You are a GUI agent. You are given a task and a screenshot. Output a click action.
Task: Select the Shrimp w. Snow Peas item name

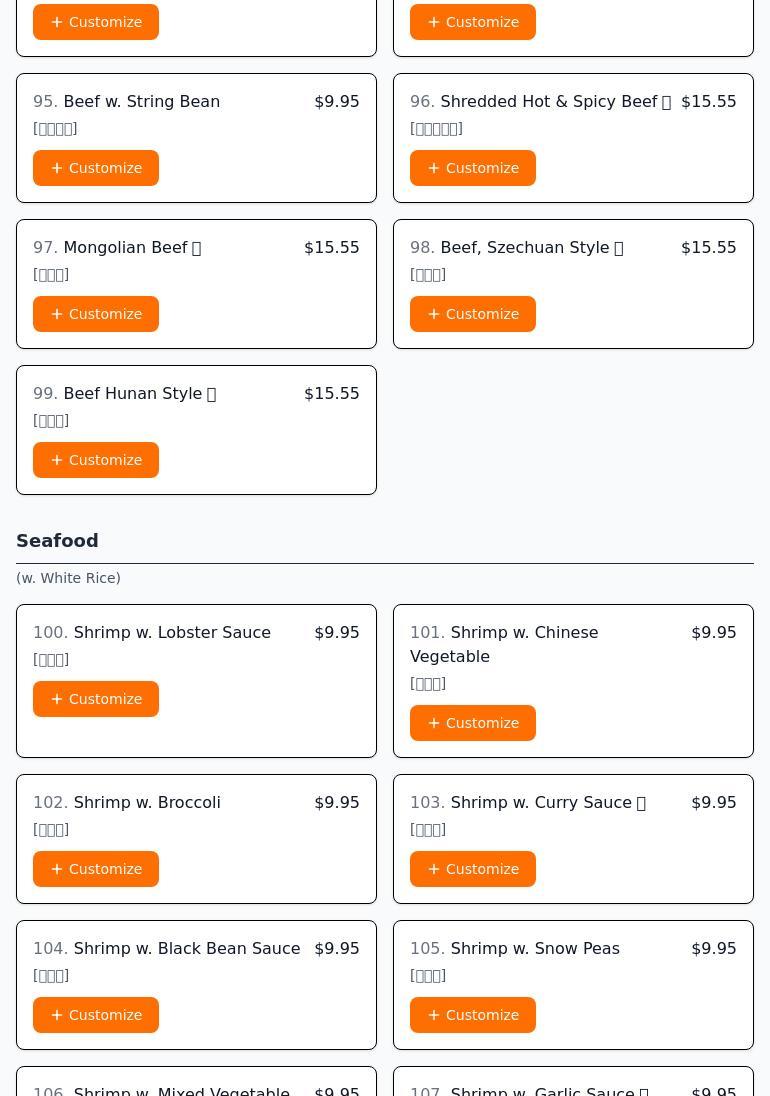coord(535,948)
